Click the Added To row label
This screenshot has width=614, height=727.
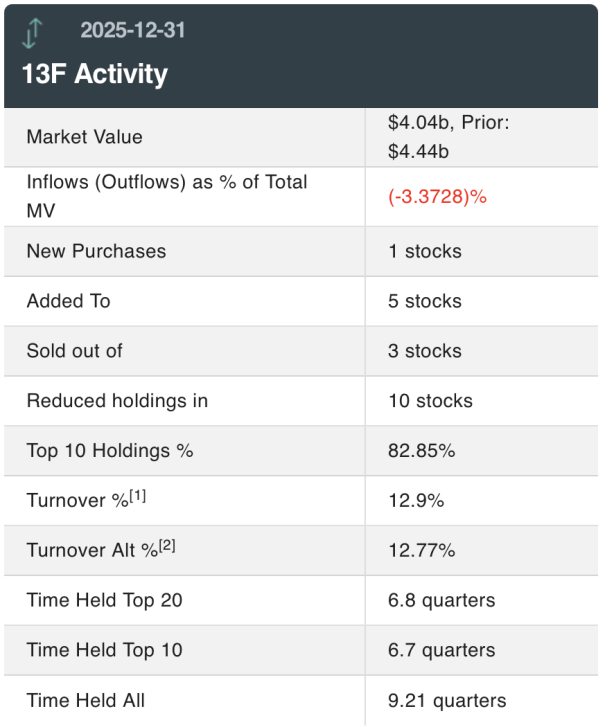tap(68, 301)
